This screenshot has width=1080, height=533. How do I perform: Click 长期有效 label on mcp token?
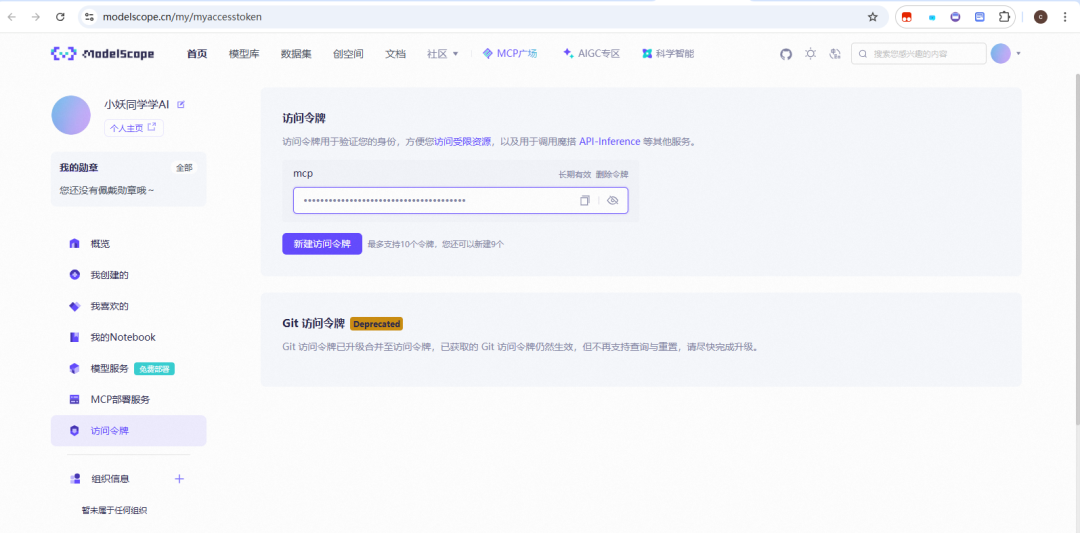pos(574,175)
